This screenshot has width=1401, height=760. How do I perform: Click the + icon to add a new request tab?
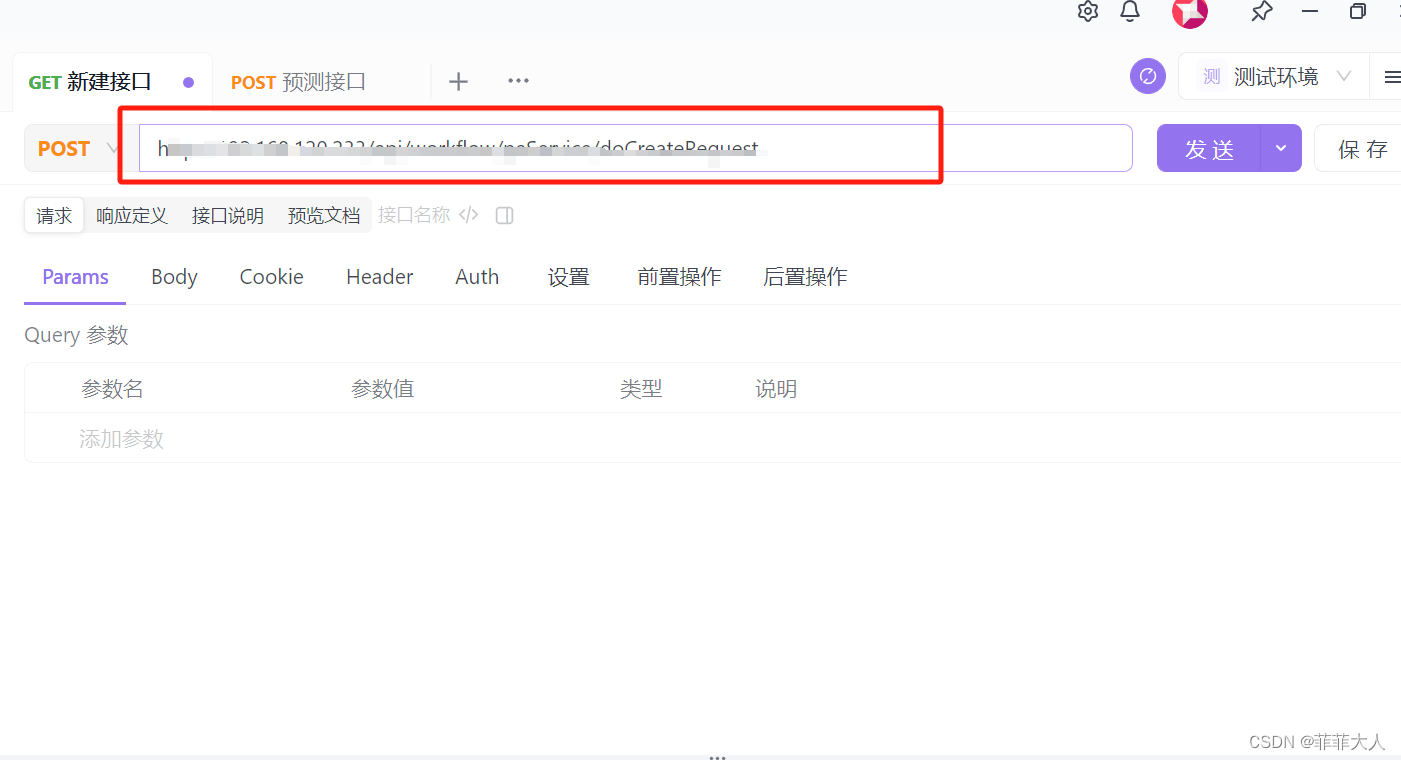coord(458,81)
